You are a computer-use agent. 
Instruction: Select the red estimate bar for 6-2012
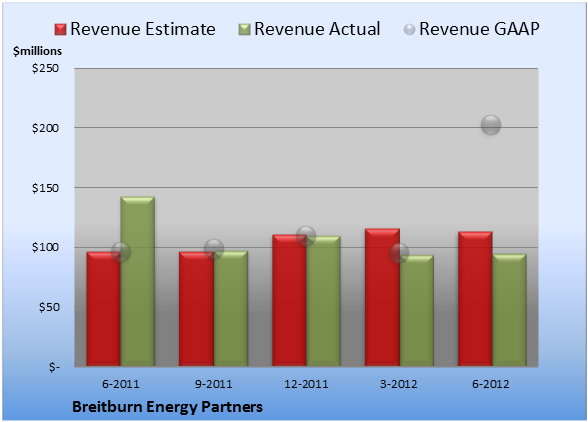pos(475,299)
